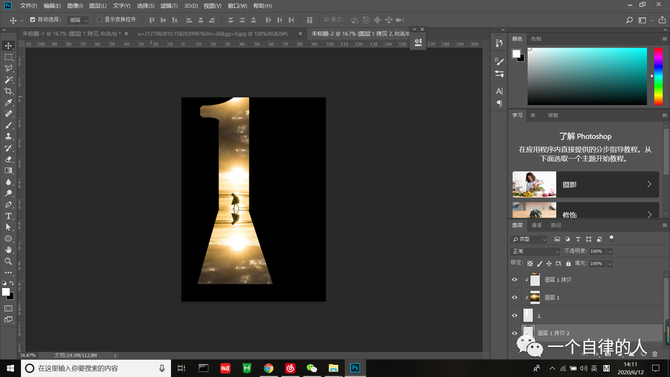This screenshot has height=377, width=670.
Task: Select the Dodge tool
Action: tap(8, 193)
